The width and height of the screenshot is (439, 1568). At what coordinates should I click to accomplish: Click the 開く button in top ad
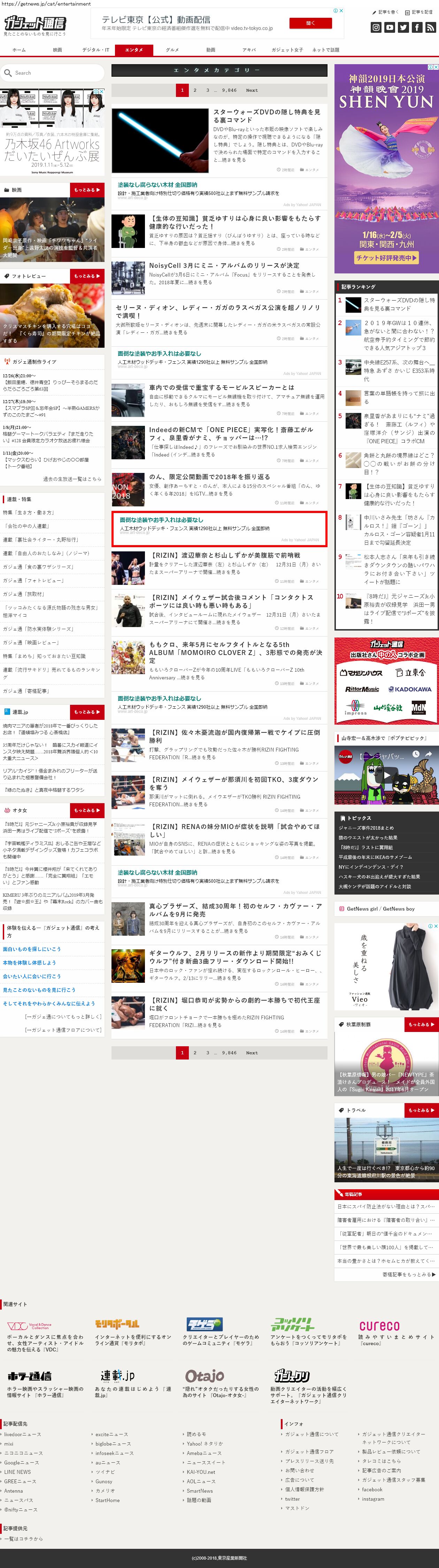tap(310, 23)
